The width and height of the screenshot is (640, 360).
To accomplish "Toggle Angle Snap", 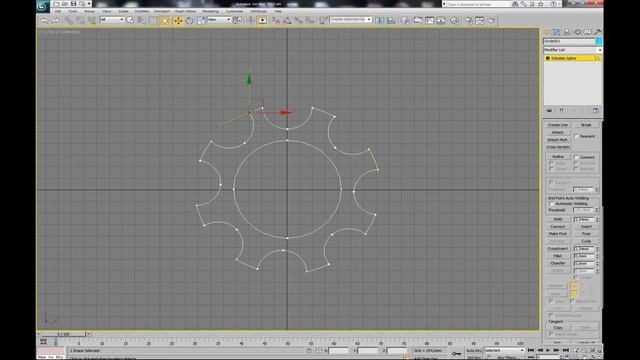I will click(287, 20).
